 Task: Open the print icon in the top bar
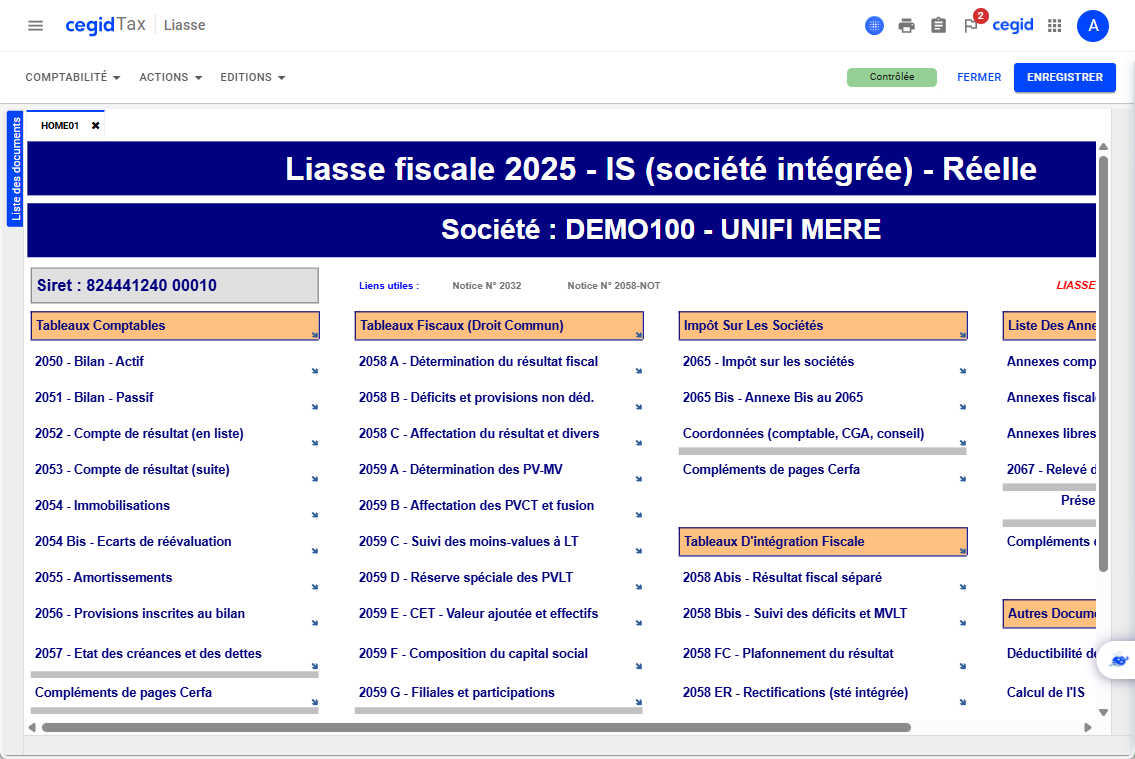pos(906,25)
